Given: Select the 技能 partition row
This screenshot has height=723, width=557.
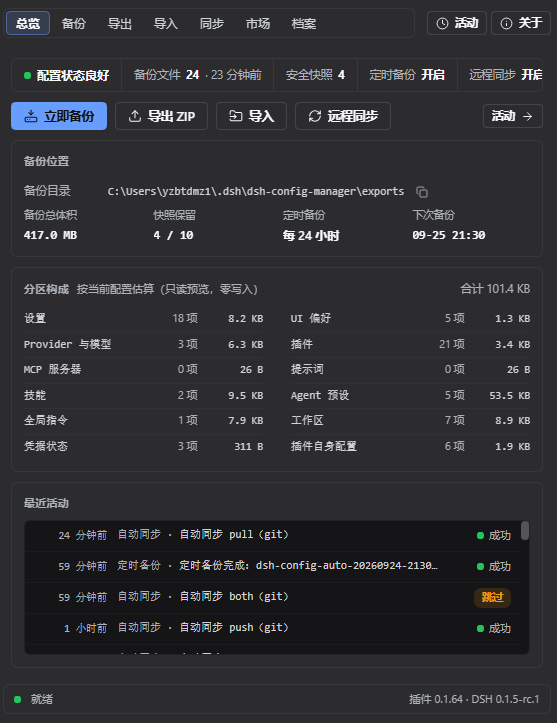Looking at the screenshot, I should tap(143, 395).
